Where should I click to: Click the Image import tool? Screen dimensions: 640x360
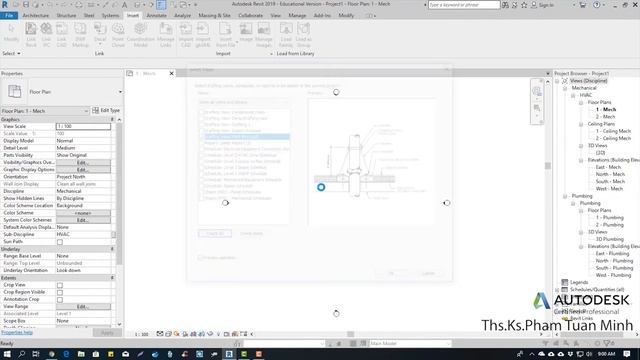[x=246, y=33]
